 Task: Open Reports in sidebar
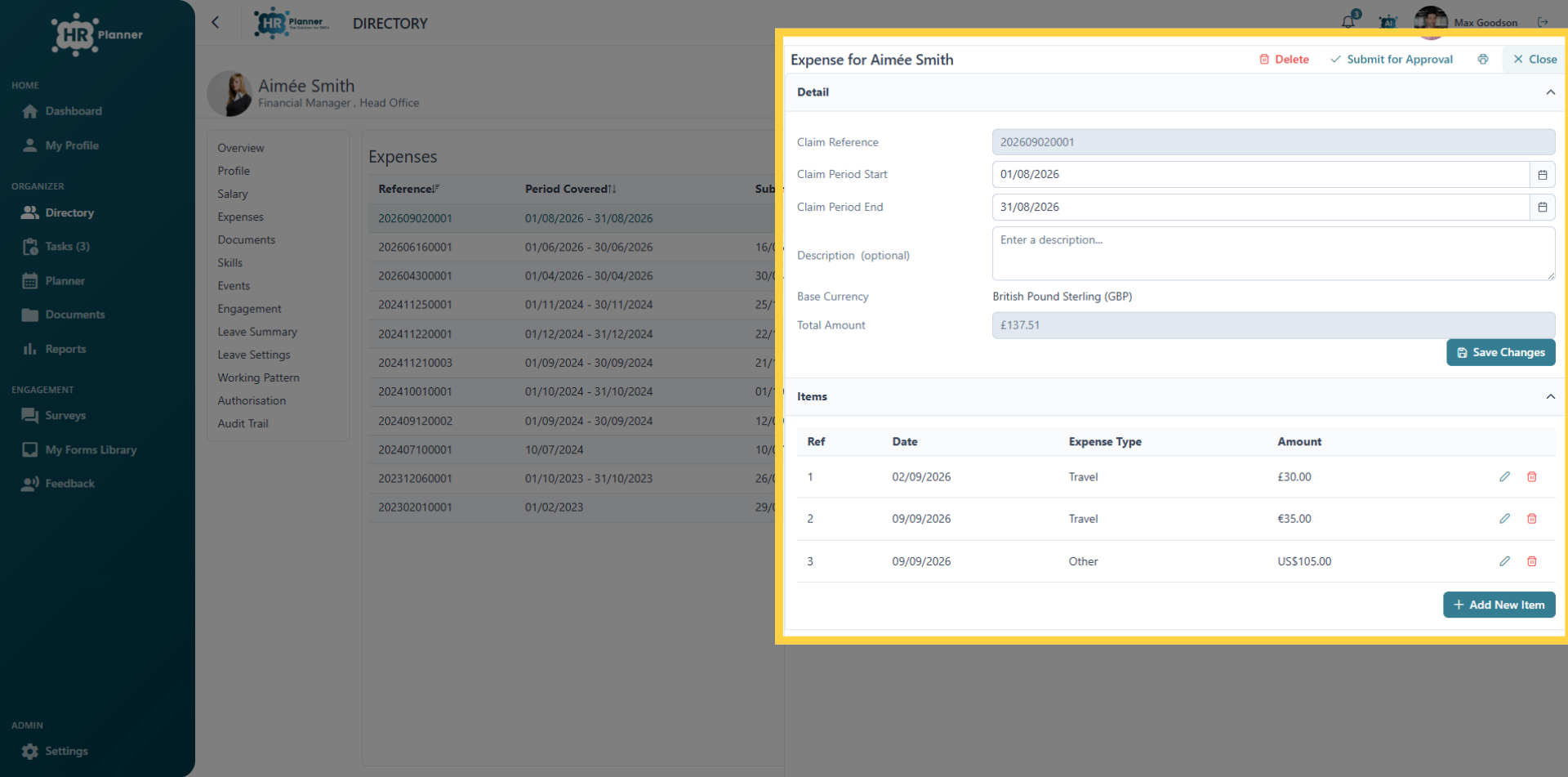(55, 349)
